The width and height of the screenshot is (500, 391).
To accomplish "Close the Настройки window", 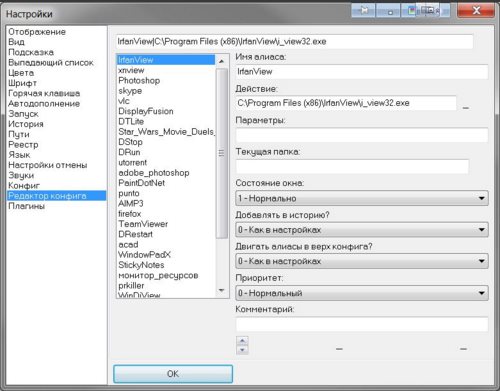I will pyautogui.click(x=476, y=11).
